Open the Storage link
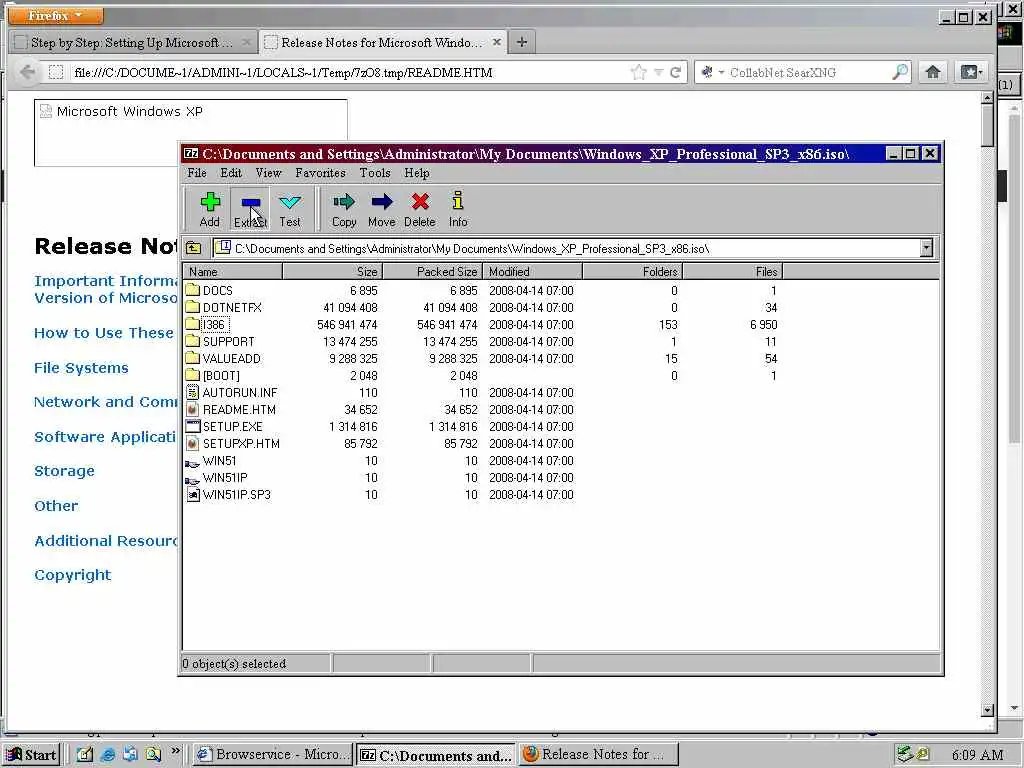The width and height of the screenshot is (1024, 768). 64,471
